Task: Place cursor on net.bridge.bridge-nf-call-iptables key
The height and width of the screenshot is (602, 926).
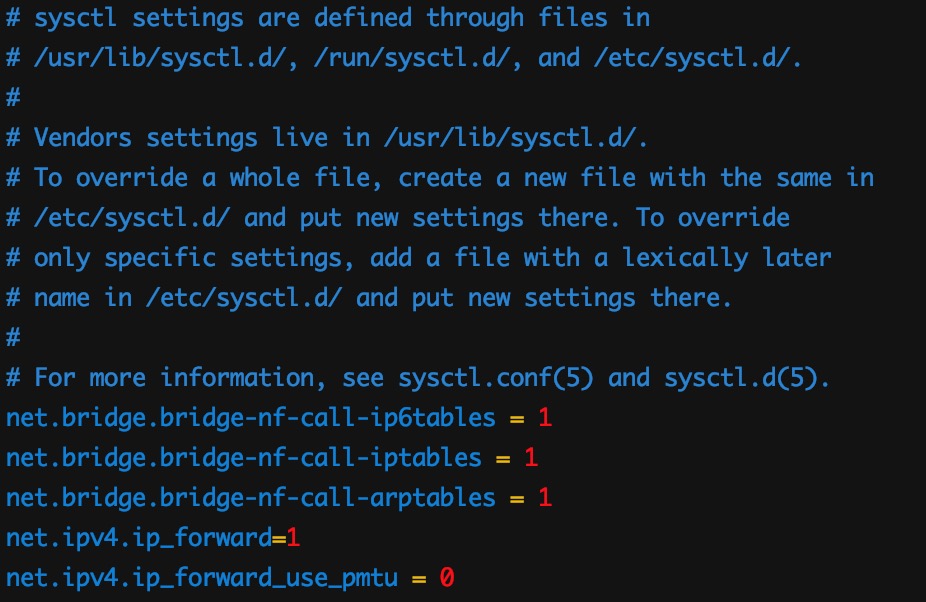Action: [x=243, y=457]
